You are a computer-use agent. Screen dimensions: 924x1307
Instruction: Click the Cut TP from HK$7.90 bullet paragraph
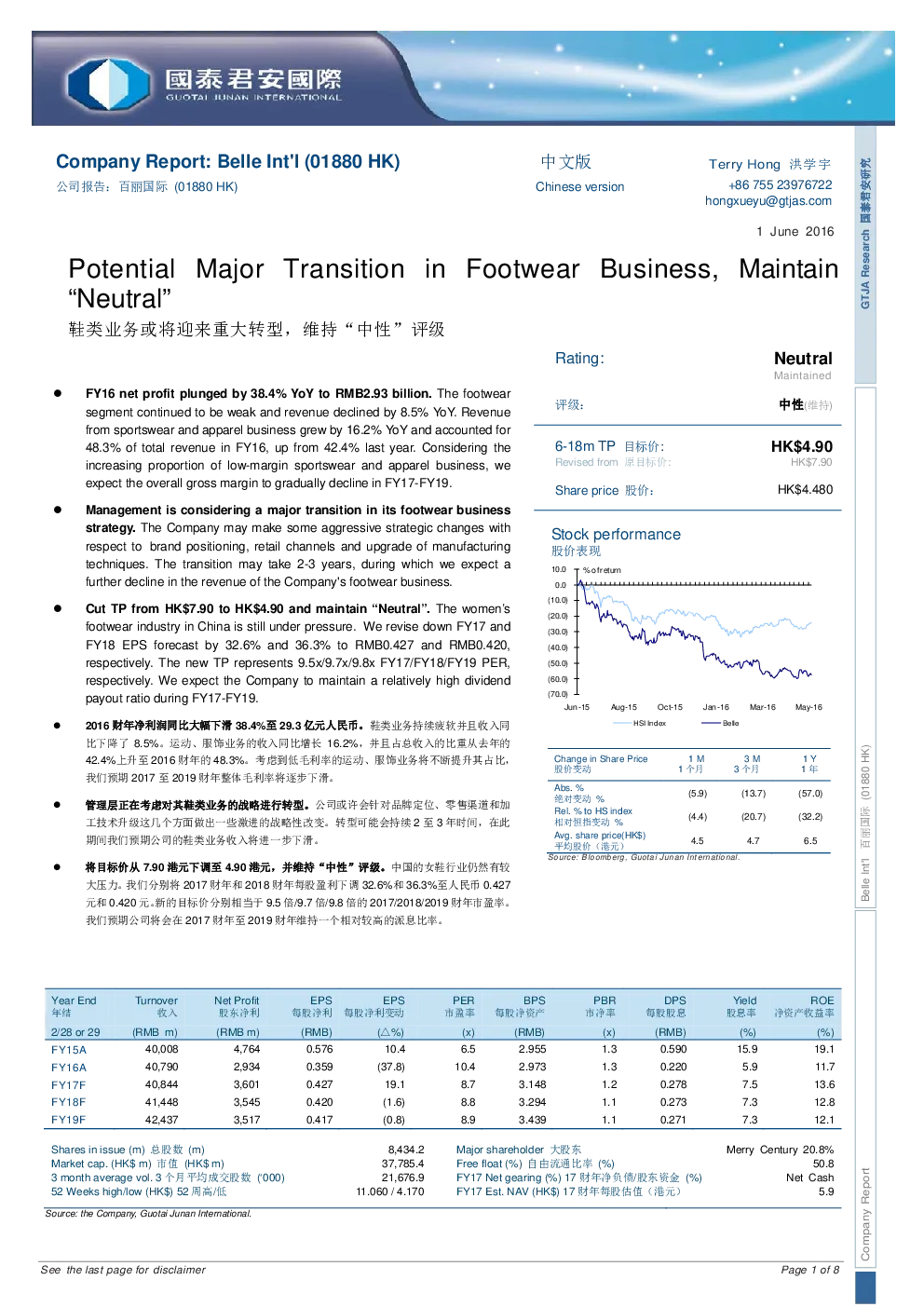(298, 653)
